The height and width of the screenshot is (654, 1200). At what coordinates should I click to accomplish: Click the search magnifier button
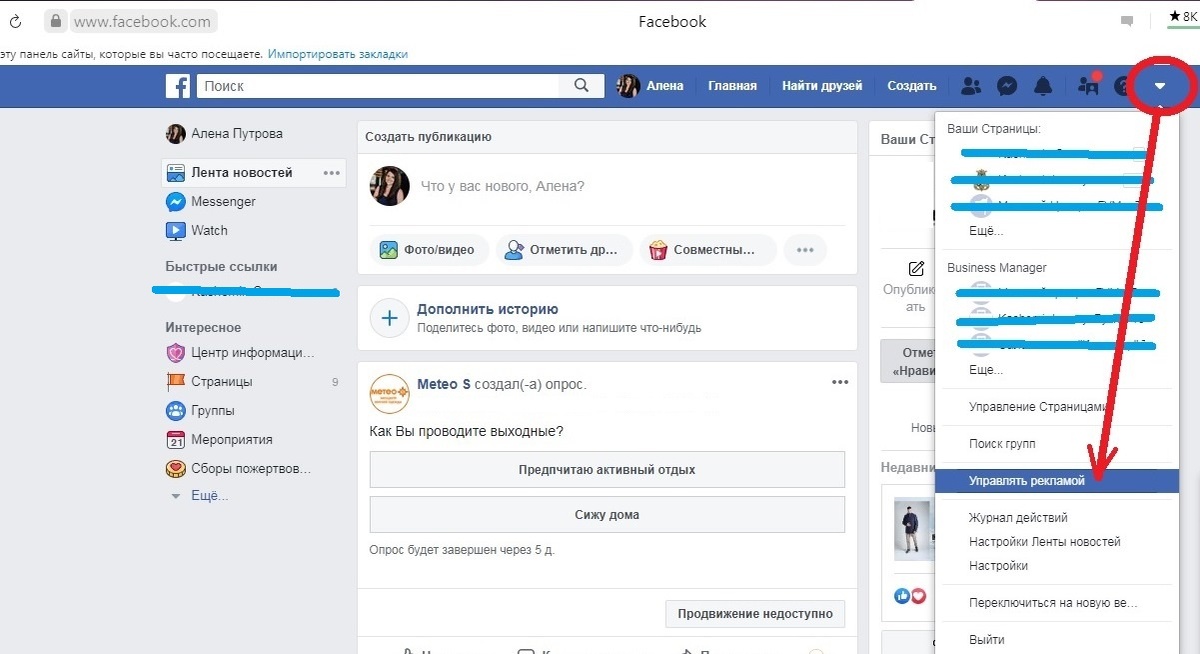[582, 86]
